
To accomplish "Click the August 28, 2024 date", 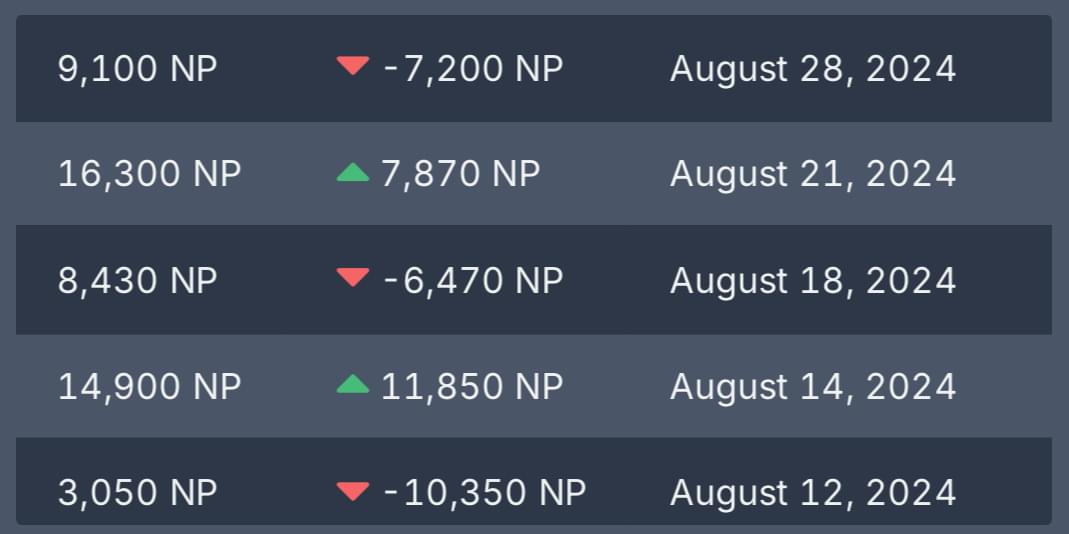I will [813, 69].
